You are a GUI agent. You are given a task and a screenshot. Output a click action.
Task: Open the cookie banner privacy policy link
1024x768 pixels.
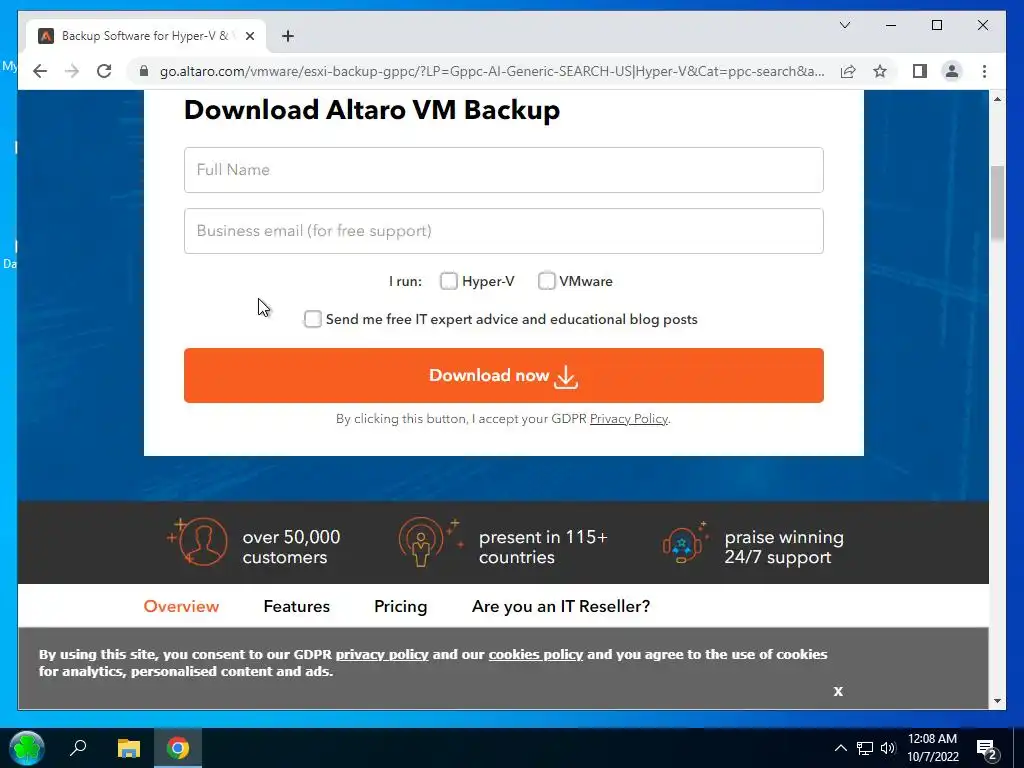[382, 654]
